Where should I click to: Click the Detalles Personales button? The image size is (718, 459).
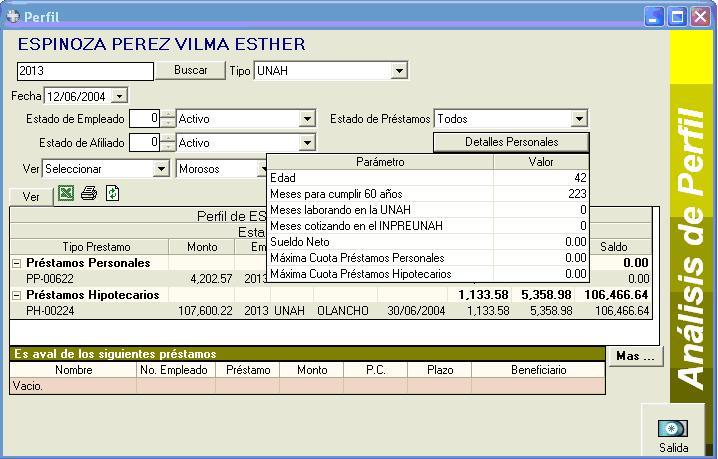[511, 142]
